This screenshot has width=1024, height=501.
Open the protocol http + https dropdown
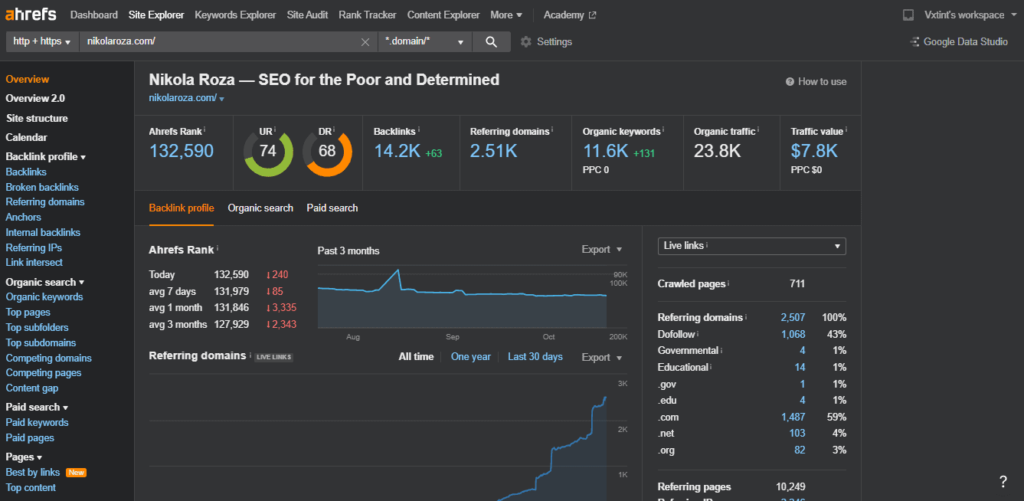42,42
